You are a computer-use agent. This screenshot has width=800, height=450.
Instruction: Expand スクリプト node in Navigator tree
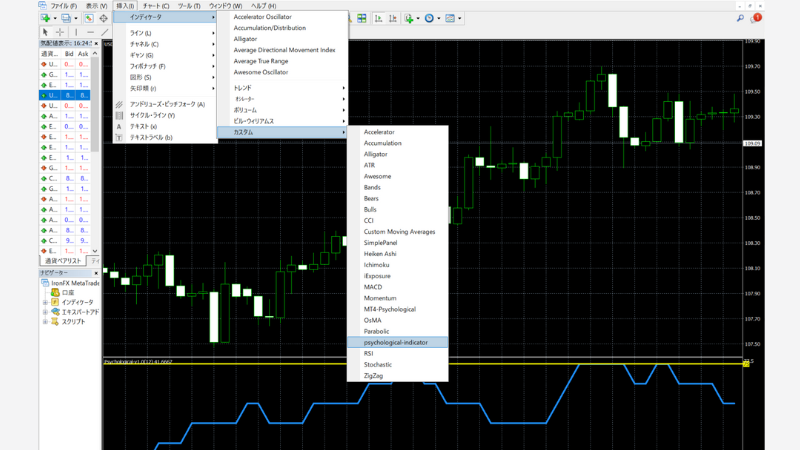tap(45, 321)
